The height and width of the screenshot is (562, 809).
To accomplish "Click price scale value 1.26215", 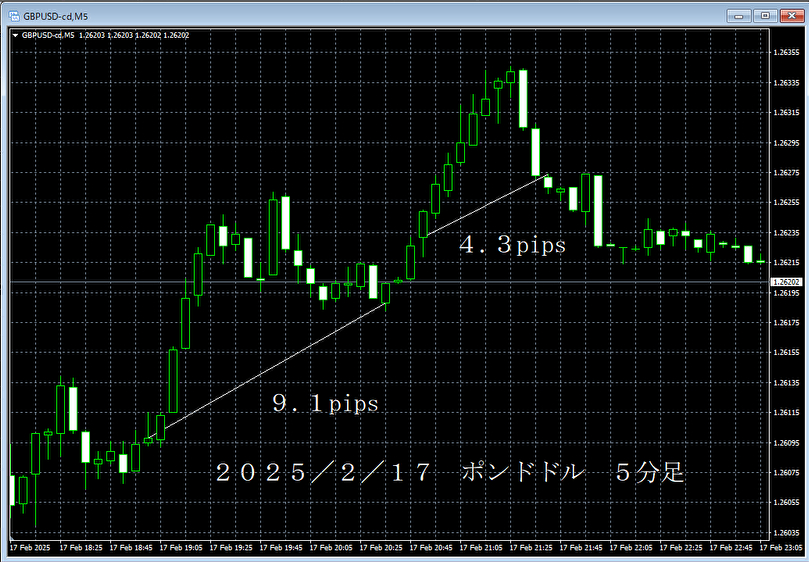I will coord(786,263).
